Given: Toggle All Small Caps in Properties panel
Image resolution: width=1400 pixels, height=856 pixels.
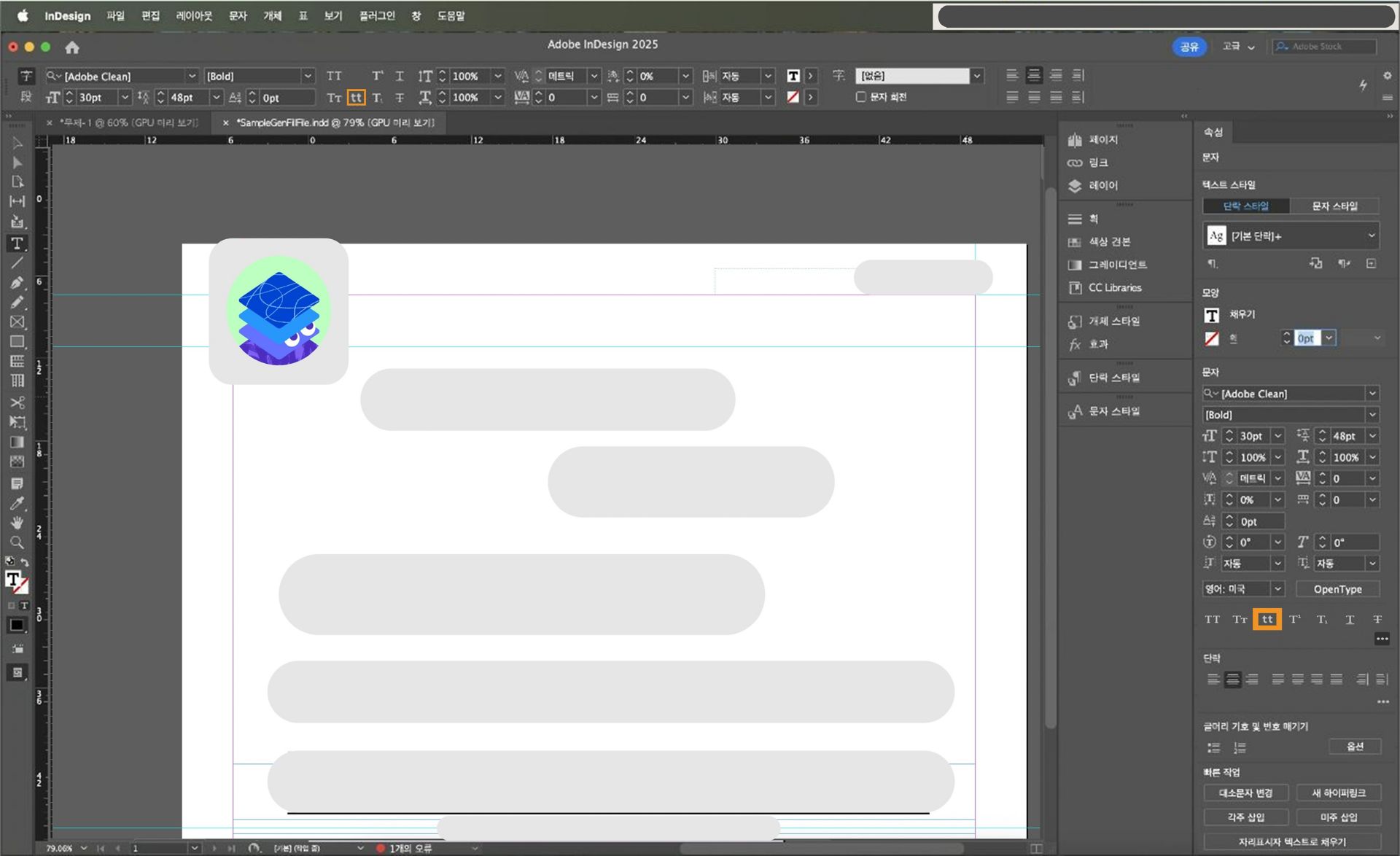Looking at the screenshot, I should [1267, 620].
